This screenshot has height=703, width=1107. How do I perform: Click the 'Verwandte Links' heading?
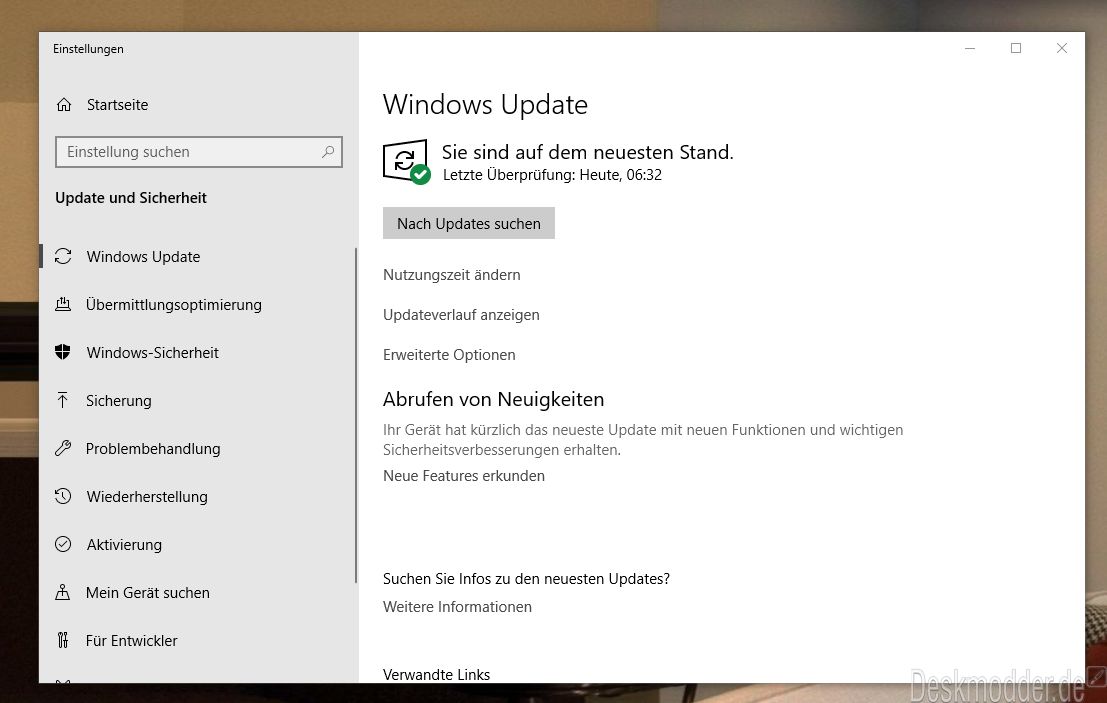(436, 675)
